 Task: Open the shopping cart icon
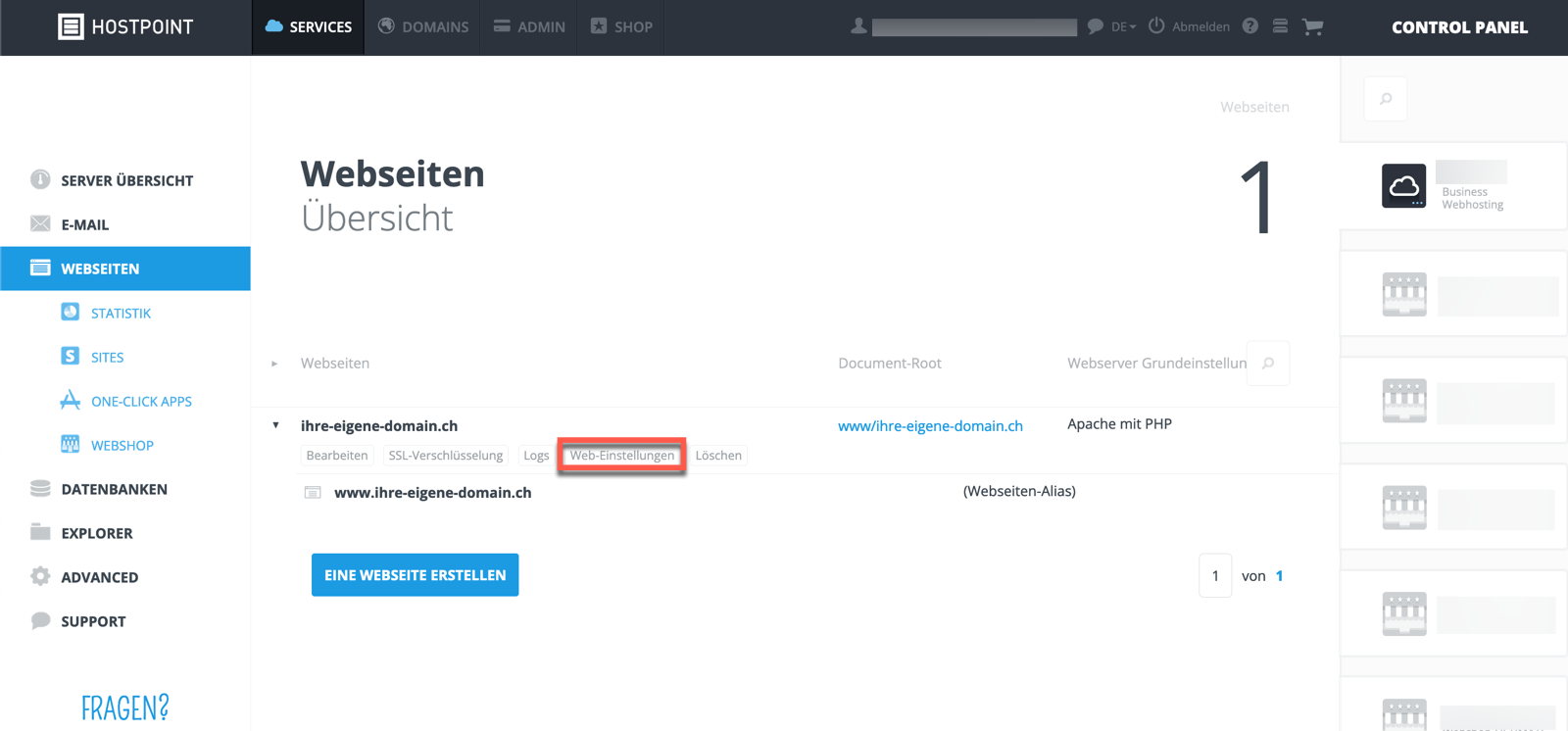point(1312,26)
